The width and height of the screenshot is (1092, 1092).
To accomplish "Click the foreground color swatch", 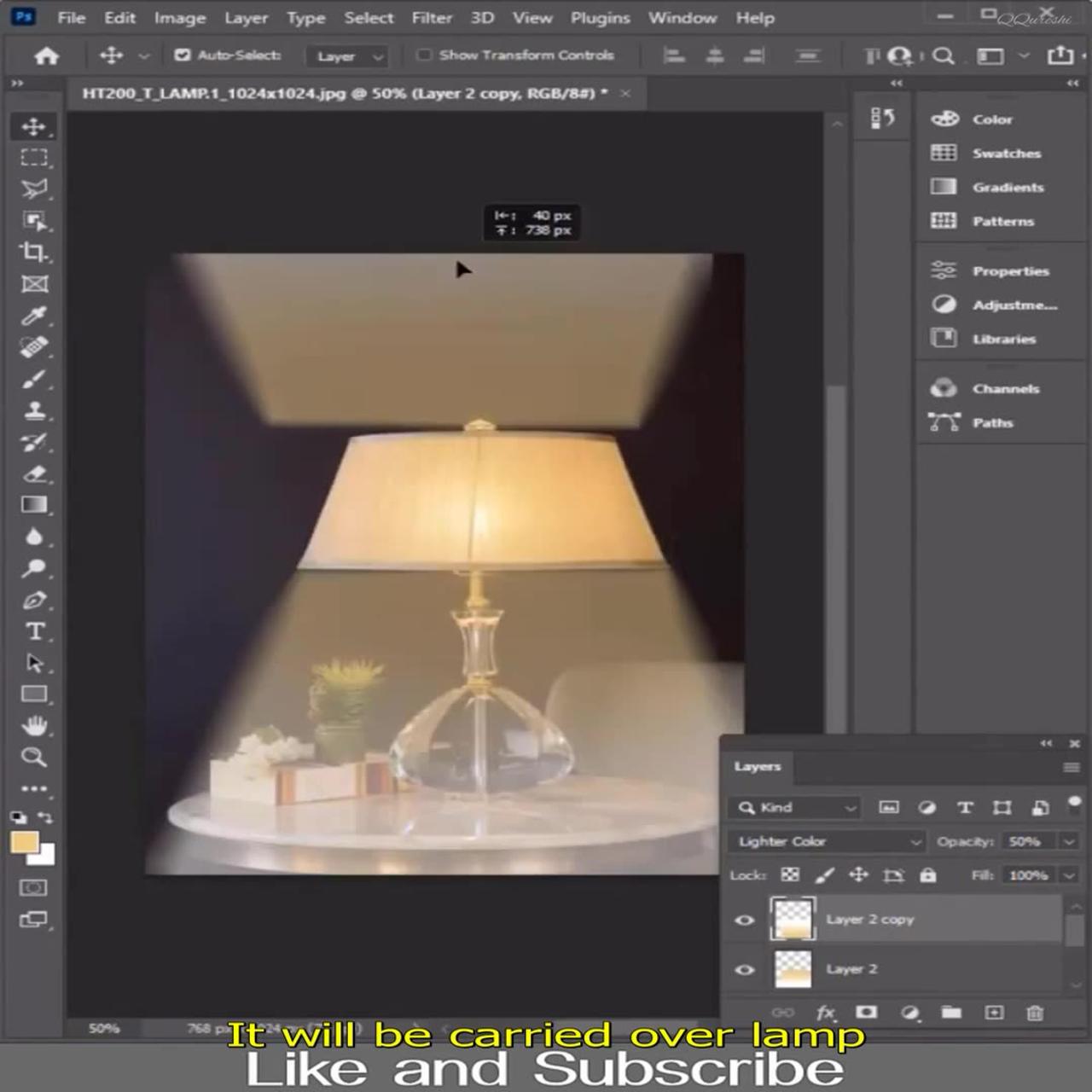I will (24, 843).
